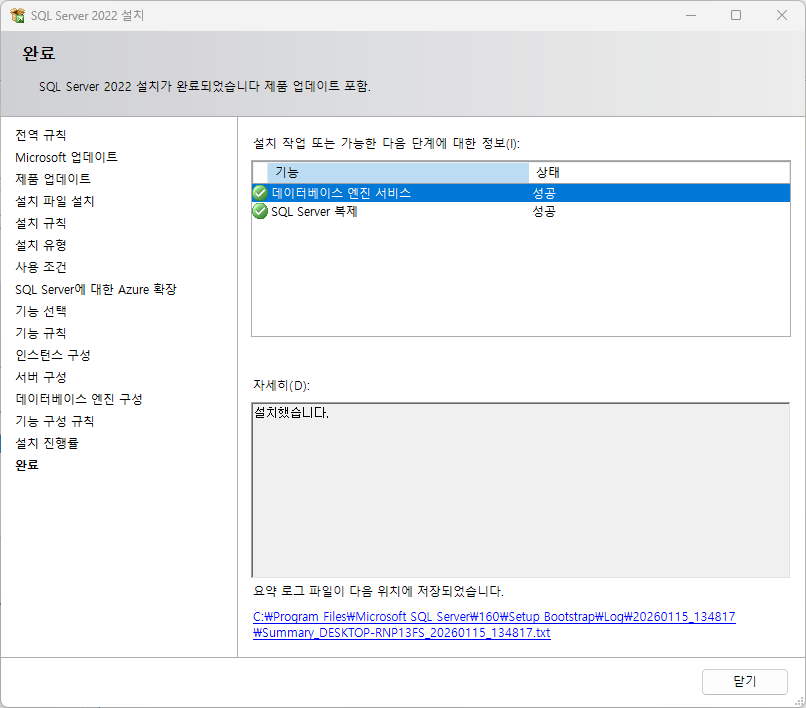Click the SQL Server setup icon in title bar
806x708 pixels.
[x=17, y=15]
